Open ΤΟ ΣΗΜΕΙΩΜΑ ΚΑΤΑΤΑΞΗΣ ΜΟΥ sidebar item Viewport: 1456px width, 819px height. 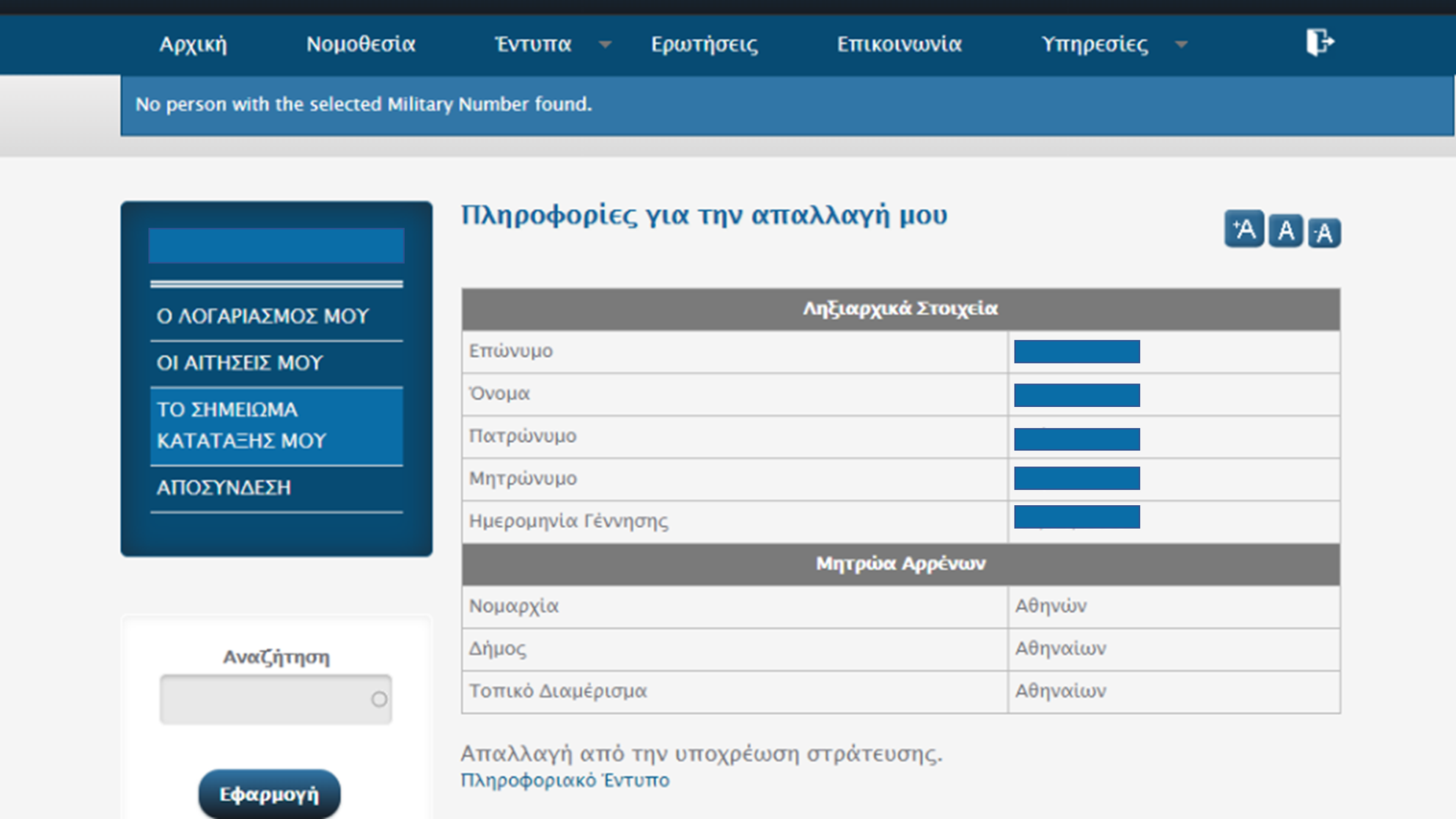[276, 425]
